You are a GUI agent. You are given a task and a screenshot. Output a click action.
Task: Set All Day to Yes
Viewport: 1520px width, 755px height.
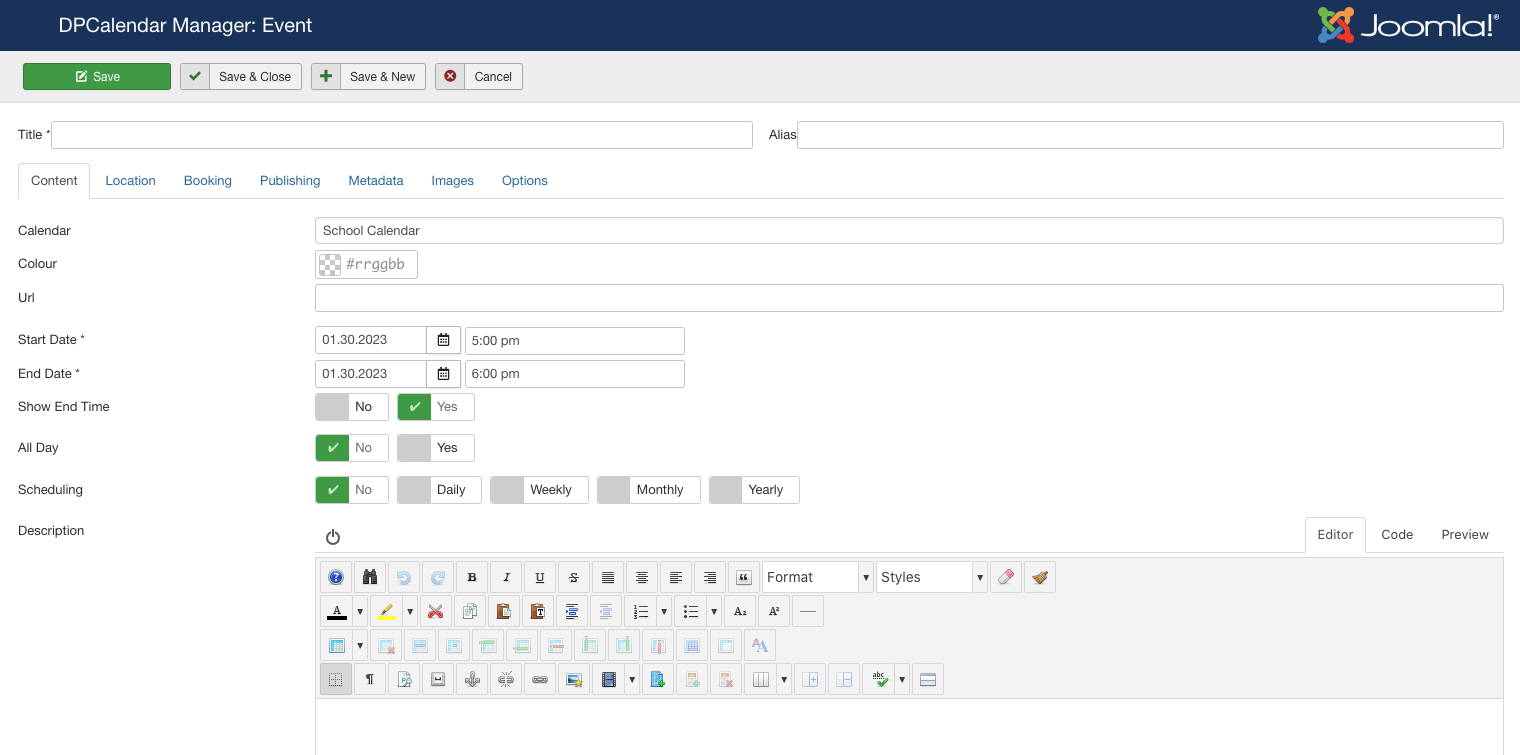click(x=436, y=448)
